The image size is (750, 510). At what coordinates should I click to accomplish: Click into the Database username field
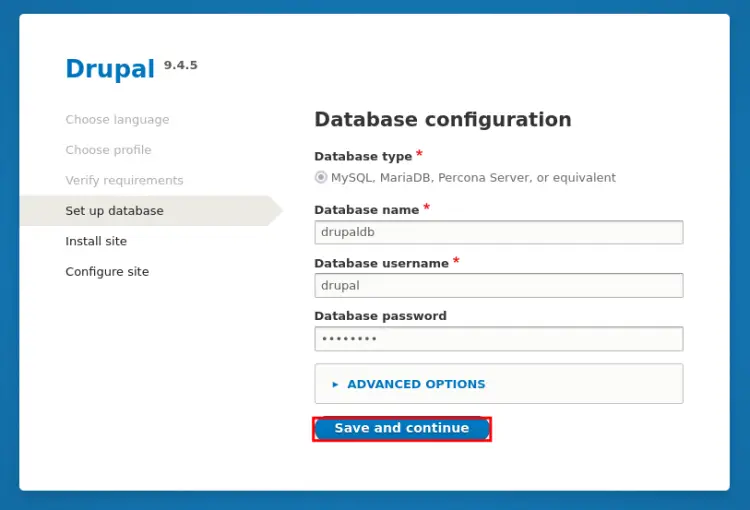pyautogui.click(x=498, y=285)
